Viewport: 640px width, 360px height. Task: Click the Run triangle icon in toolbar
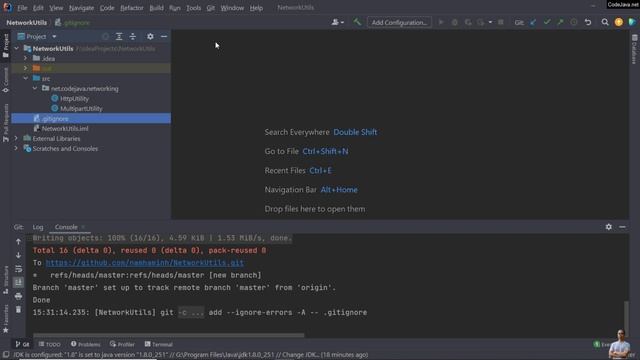tap(441, 22)
